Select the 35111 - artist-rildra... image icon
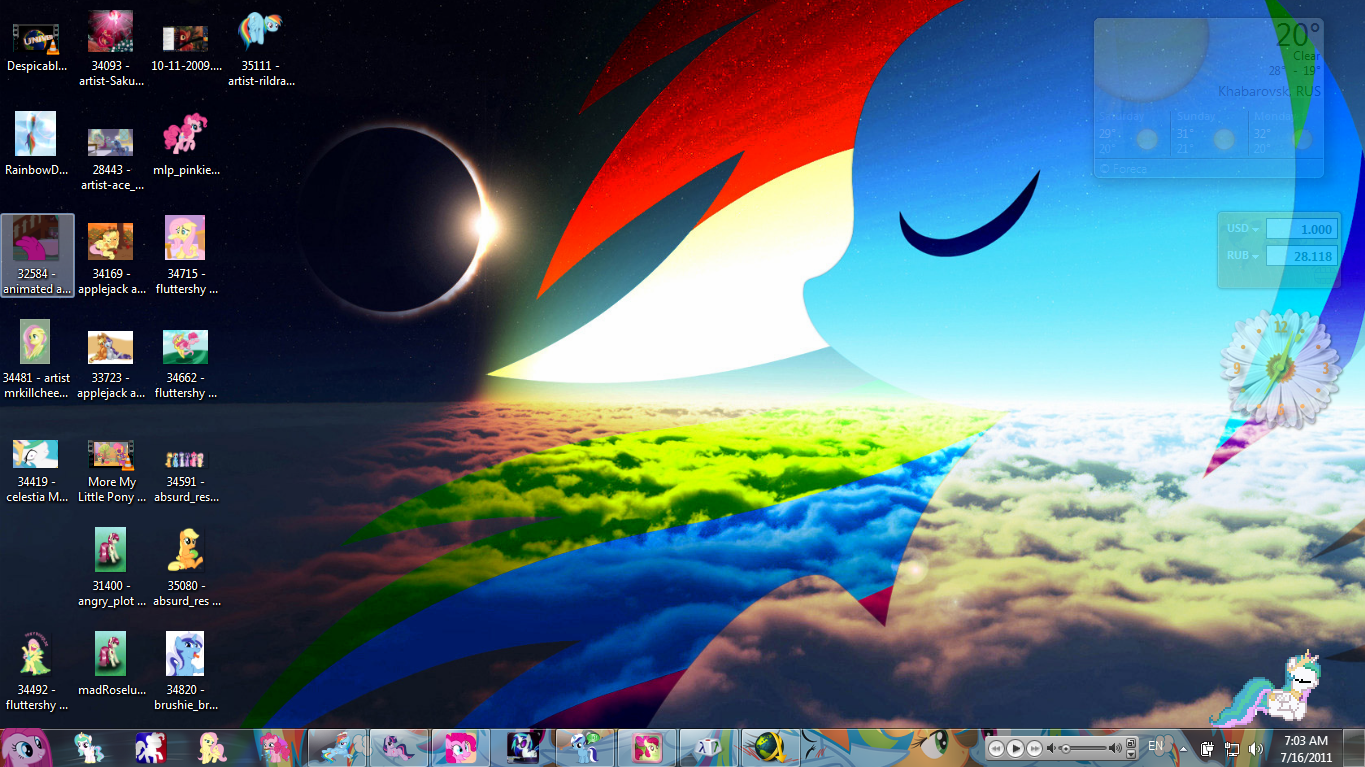Image resolution: width=1365 pixels, height=767 pixels. coord(261,50)
